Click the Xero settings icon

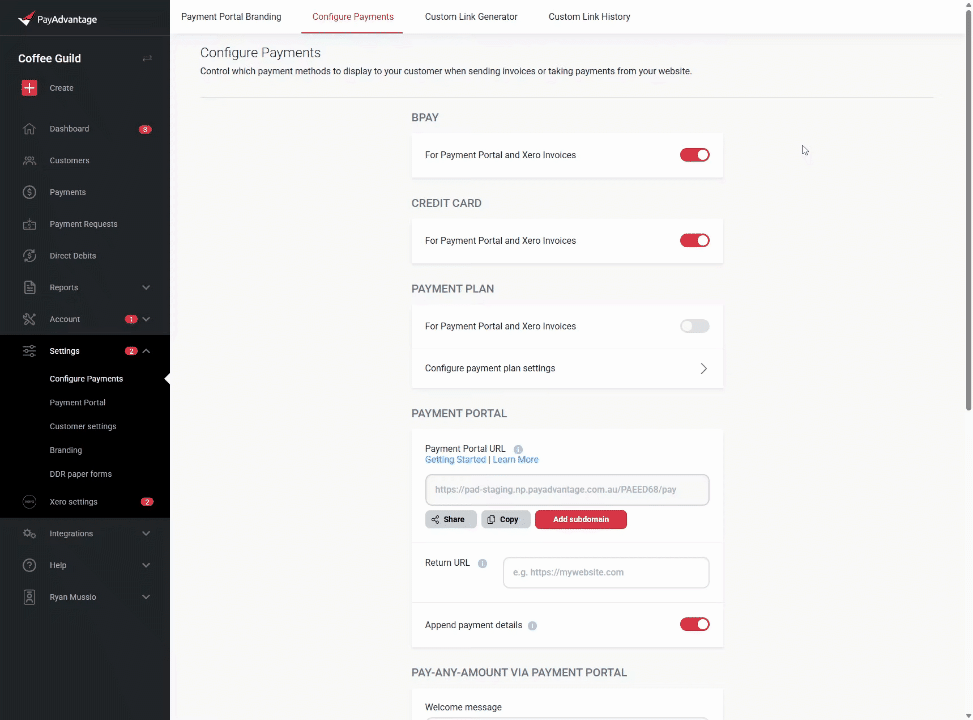point(29,502)
